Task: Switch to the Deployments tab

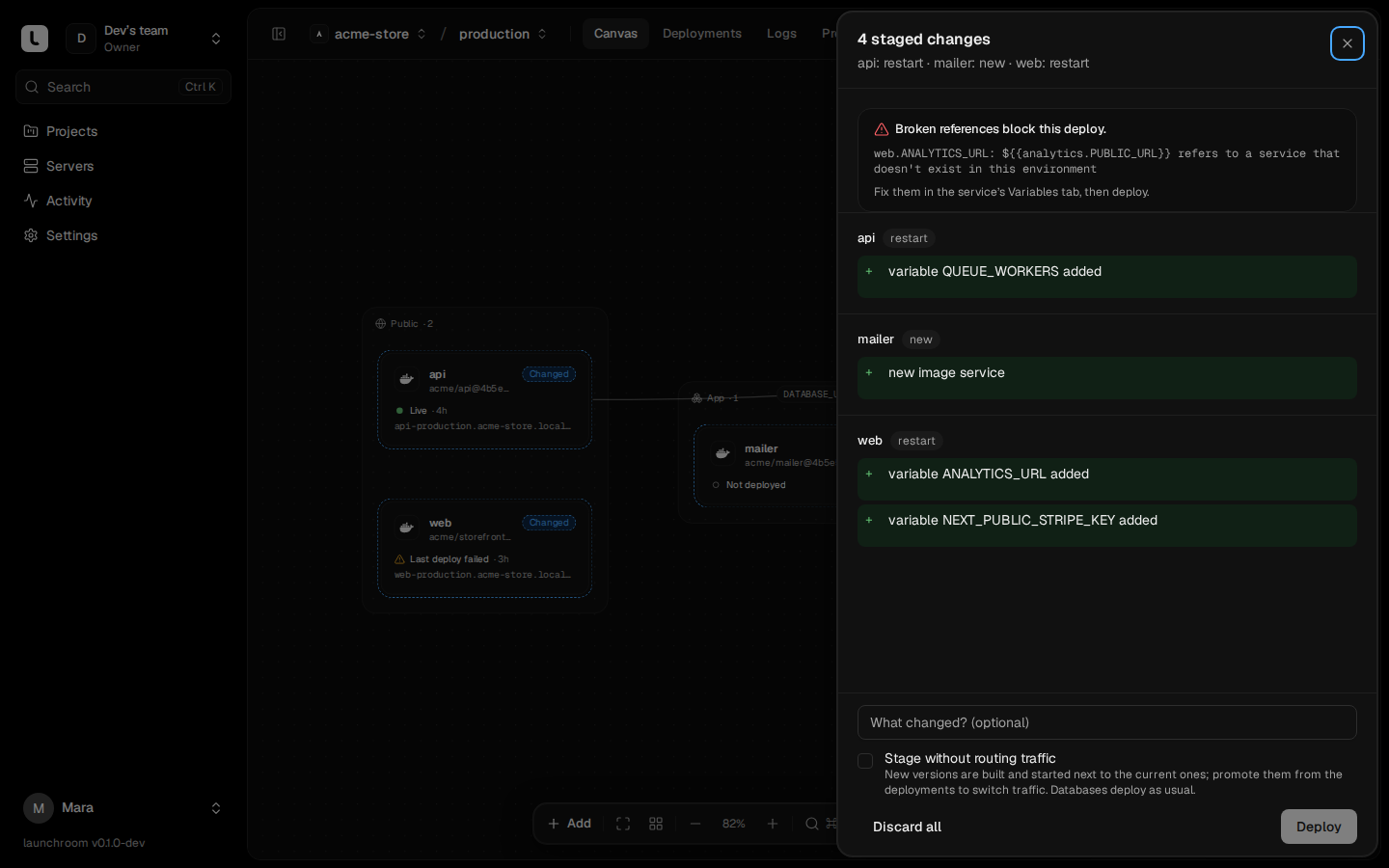Action: [x=702, y=34]
